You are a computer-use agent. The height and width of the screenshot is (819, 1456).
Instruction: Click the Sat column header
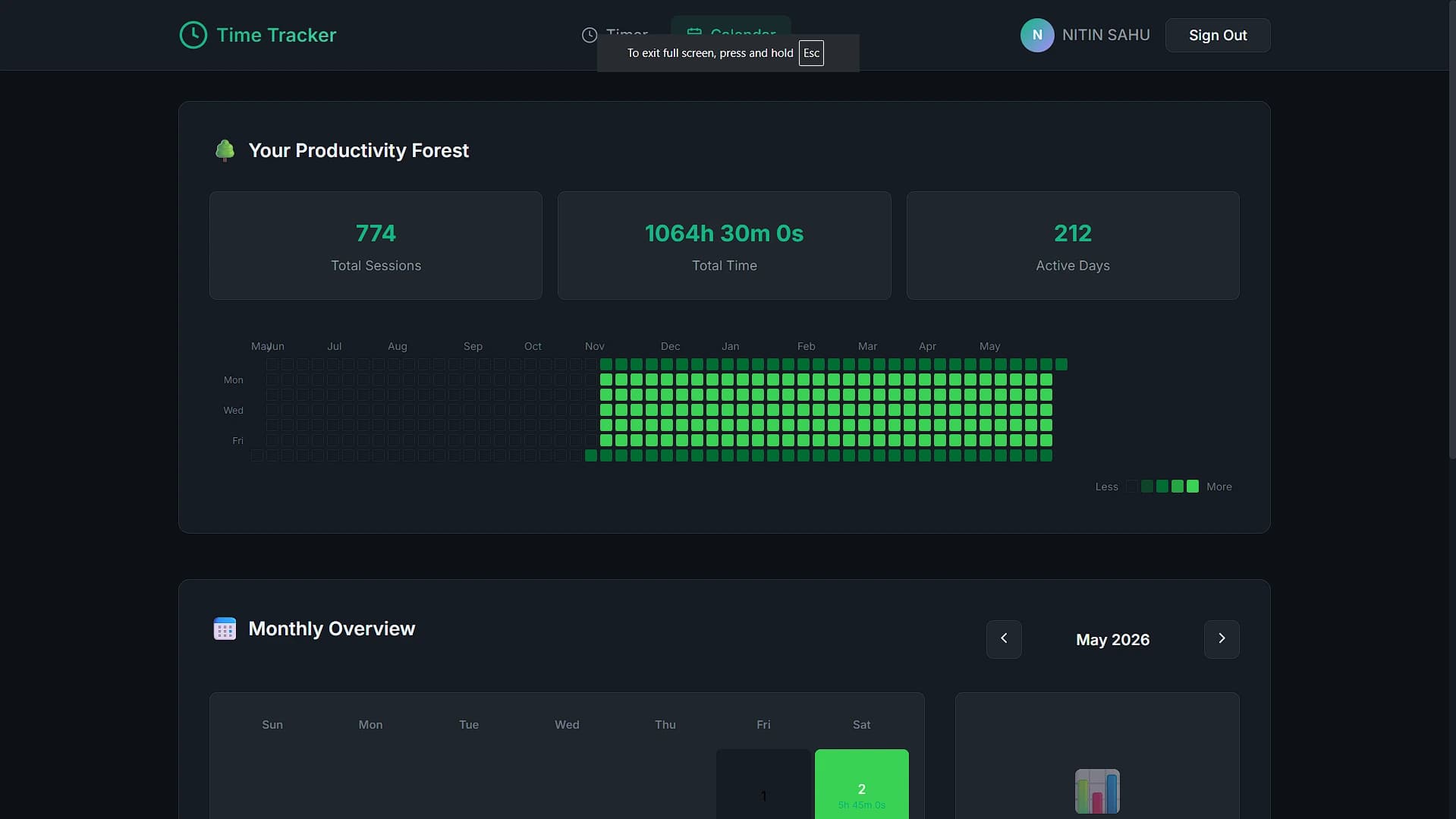click(861, 725)
